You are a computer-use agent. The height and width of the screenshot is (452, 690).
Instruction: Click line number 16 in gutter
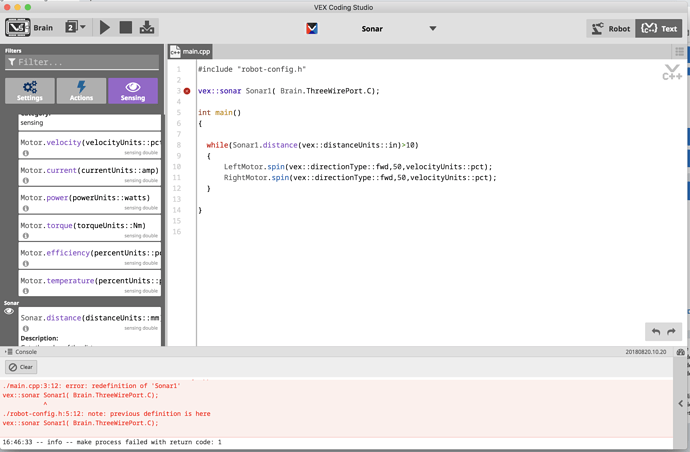click(x=177, y=232)
